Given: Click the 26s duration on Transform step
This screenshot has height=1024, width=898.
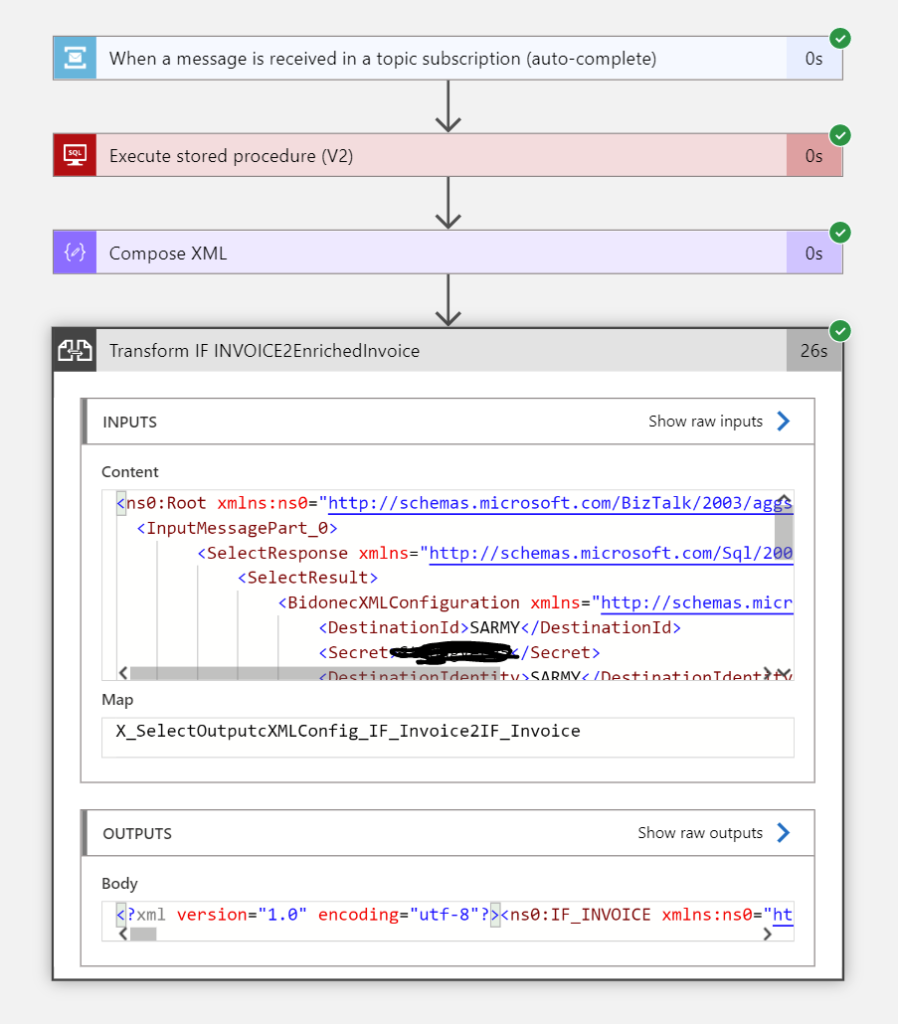Looking at the screenshot, I should 814,351.
